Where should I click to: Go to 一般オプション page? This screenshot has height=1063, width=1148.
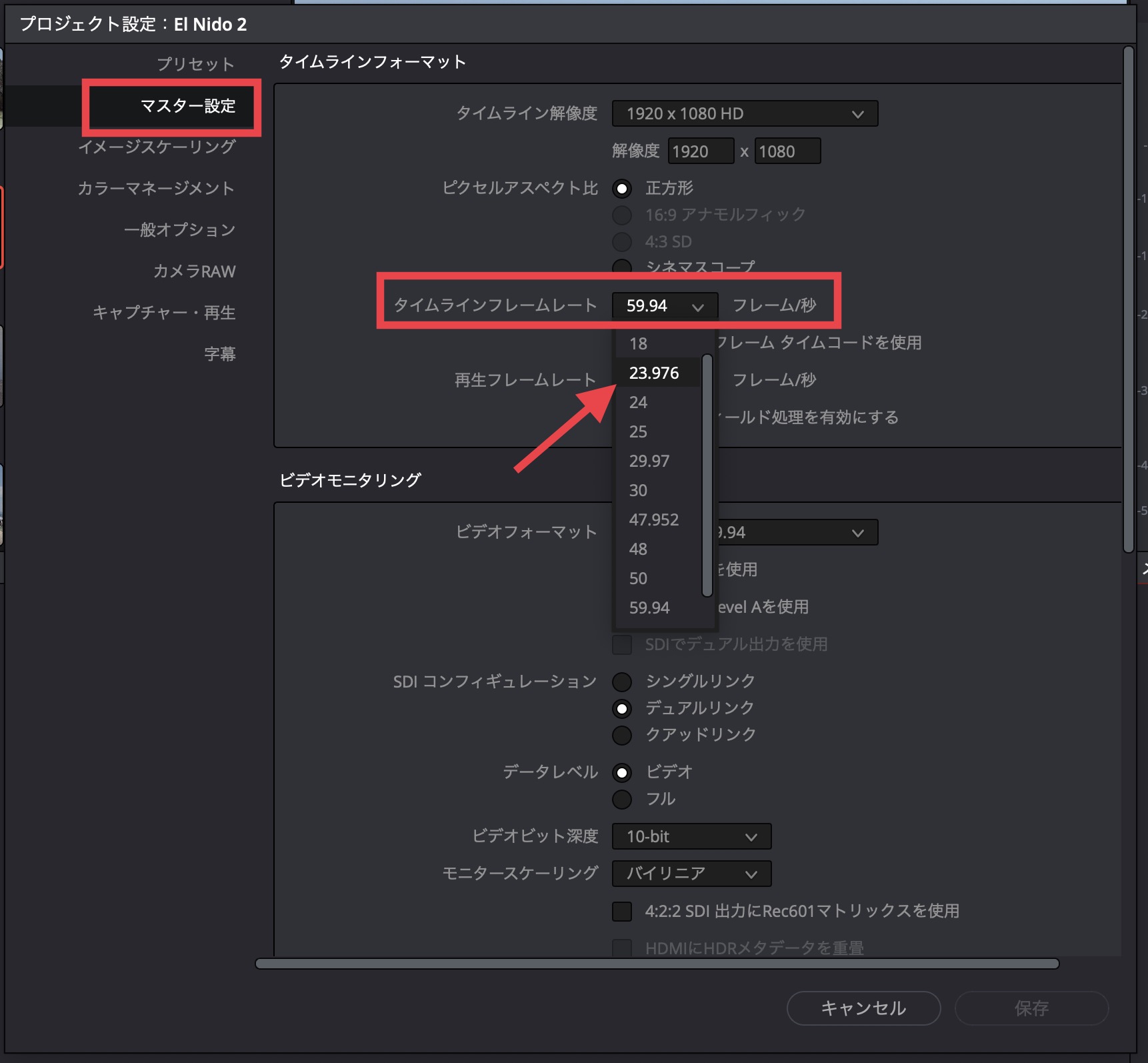(x=179, y=229)
